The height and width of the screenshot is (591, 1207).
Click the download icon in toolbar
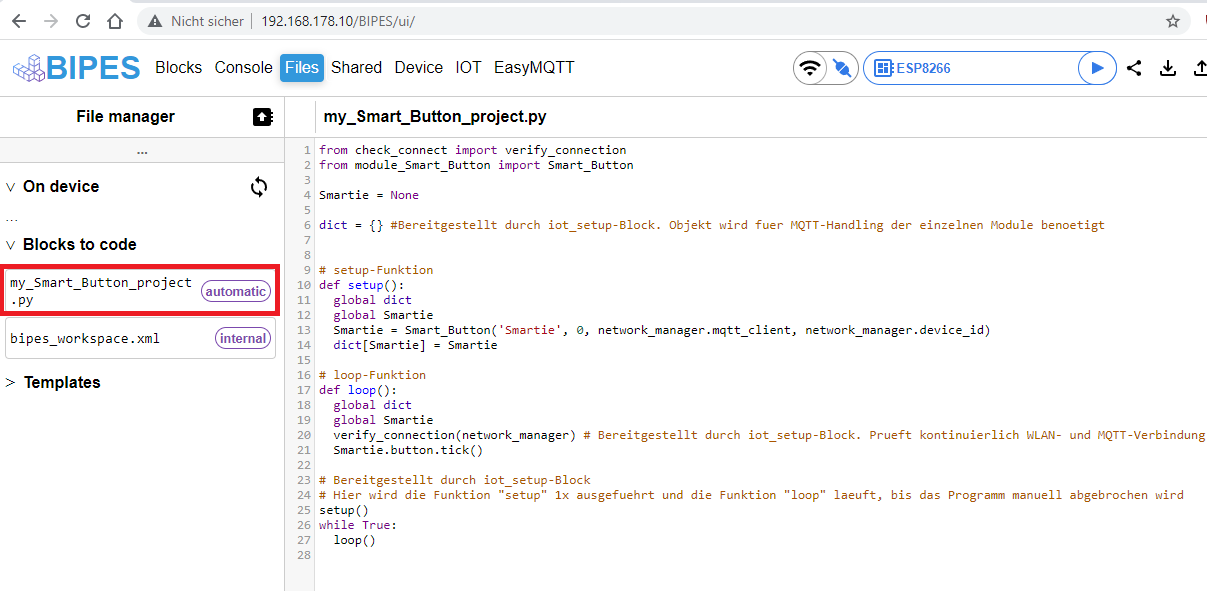click(x=1167, y=68)
